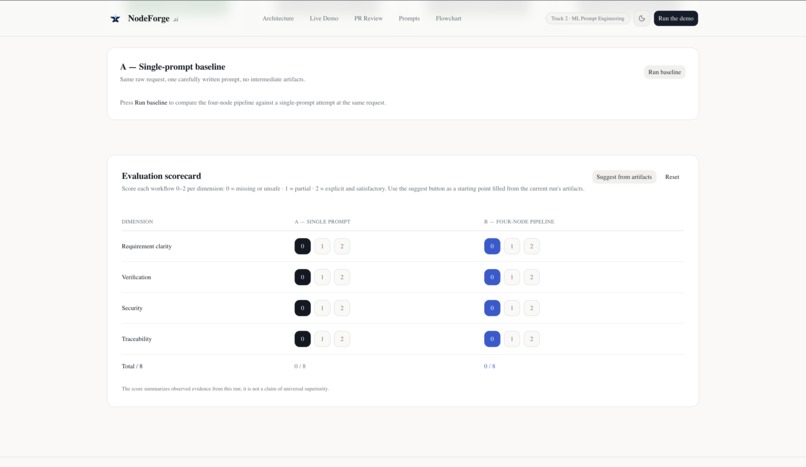Click the NodeForge brand name
806x467 pixels.
[x=149, y=18]
